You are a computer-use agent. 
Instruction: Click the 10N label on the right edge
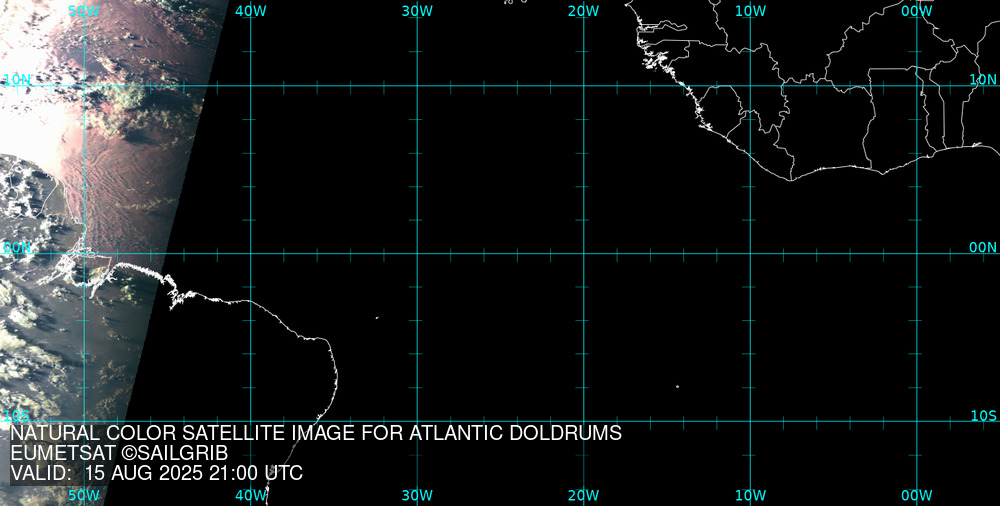(x=983, y=79)
